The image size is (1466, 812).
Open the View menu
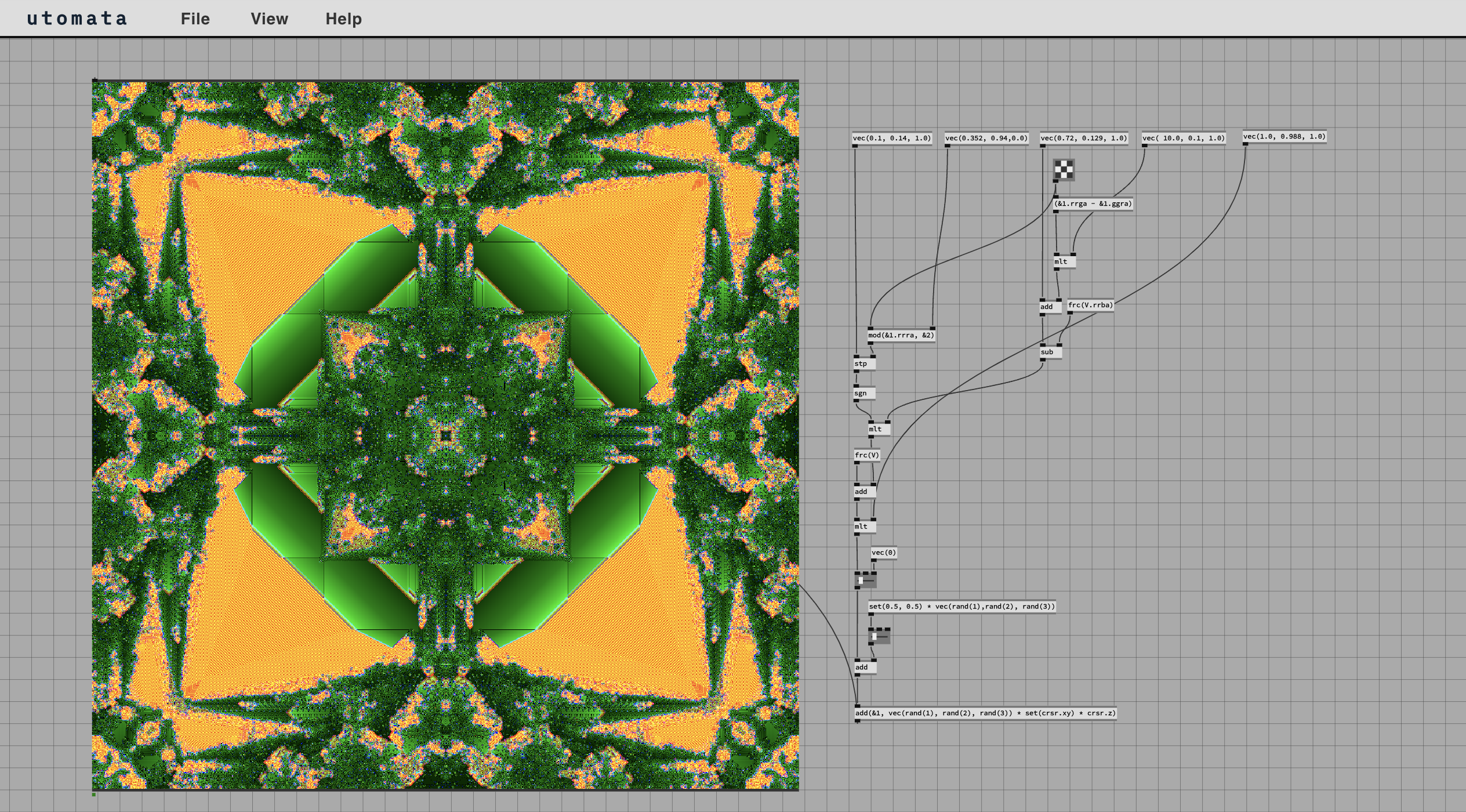click(x=269, y=19)
